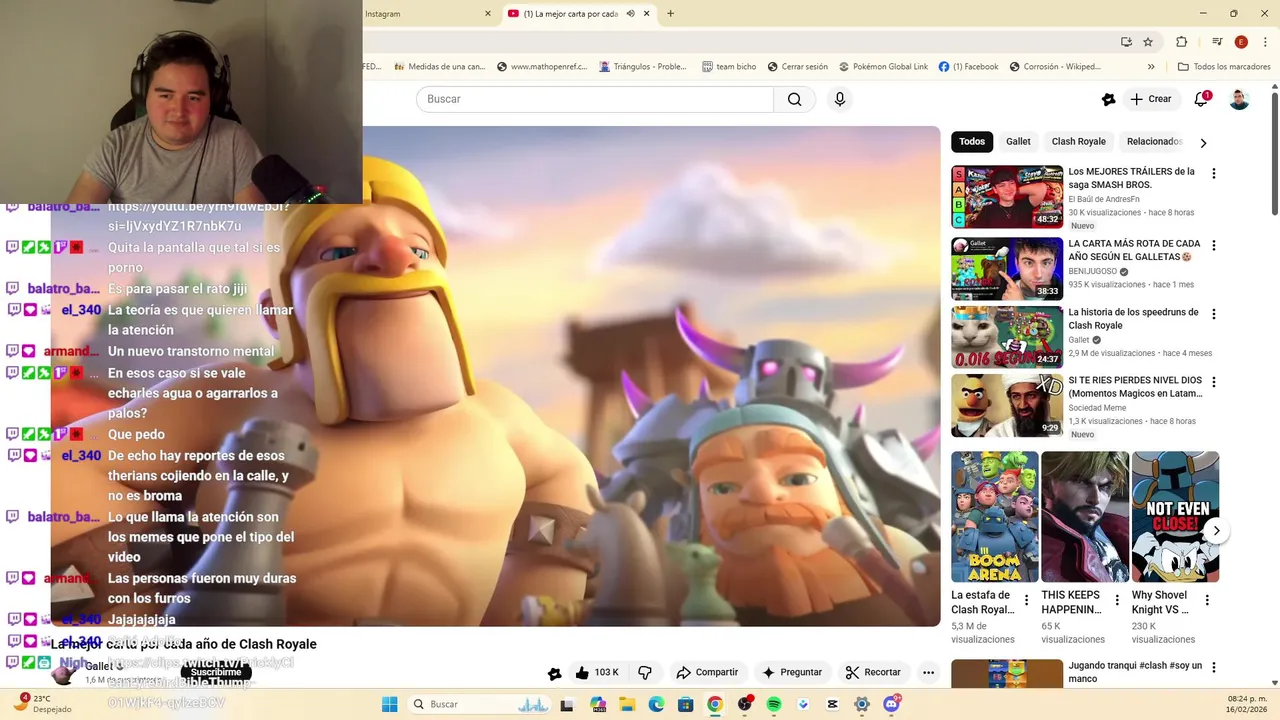Options for La historia de los speedruns video

click(x=1214, y=314)
